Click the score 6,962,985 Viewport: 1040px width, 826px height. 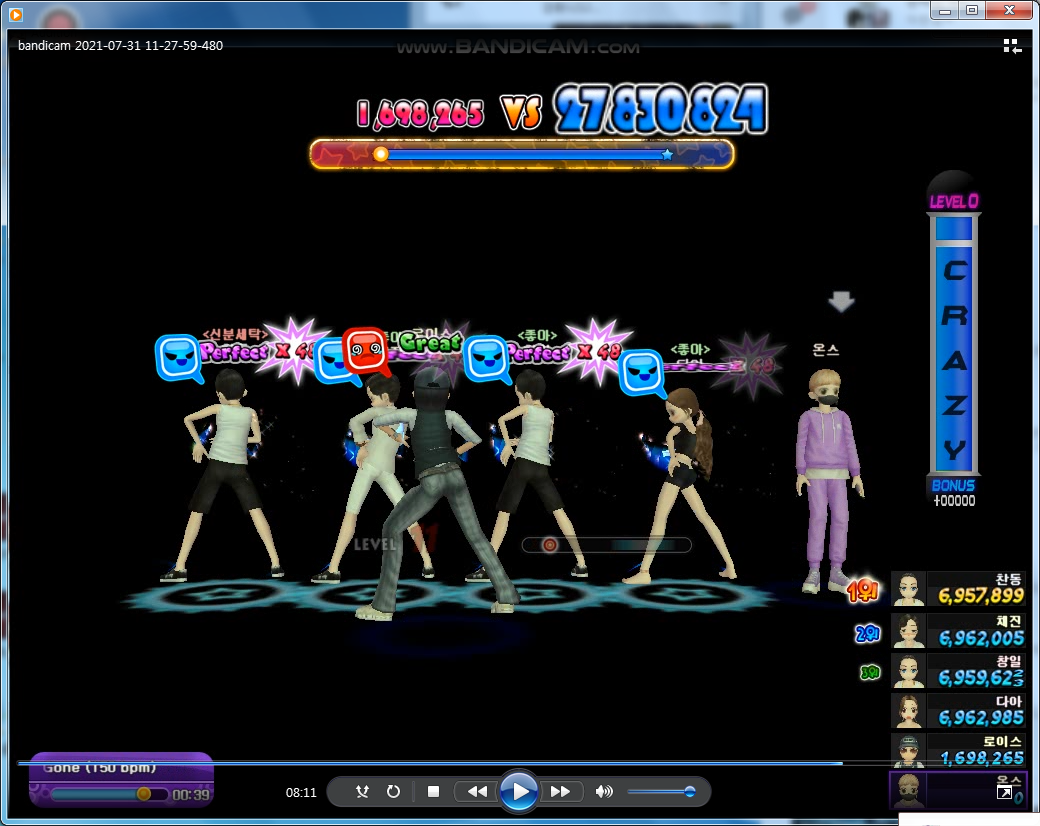coord(981,718)
